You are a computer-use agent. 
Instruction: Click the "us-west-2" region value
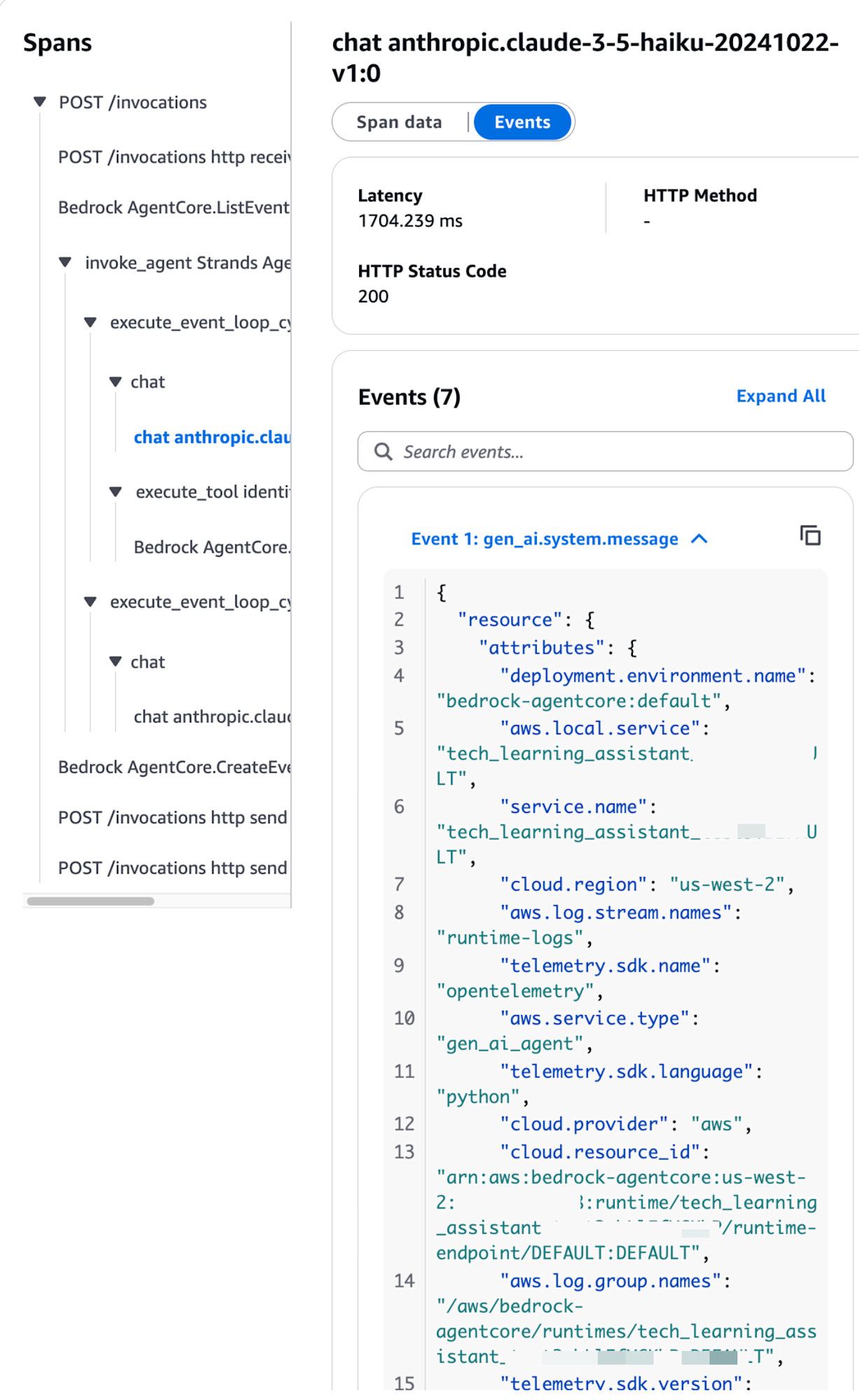pos(727,885)
